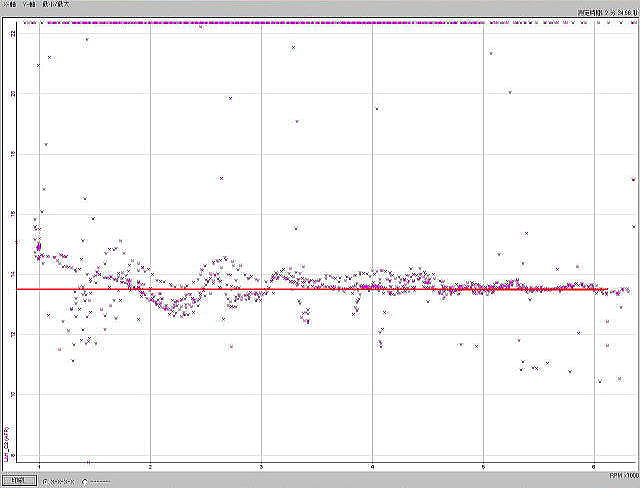Viewport: 640px width, 488px height.
Task: Open the third menu, labelled 最小/最大
Action: coord(56,4)
